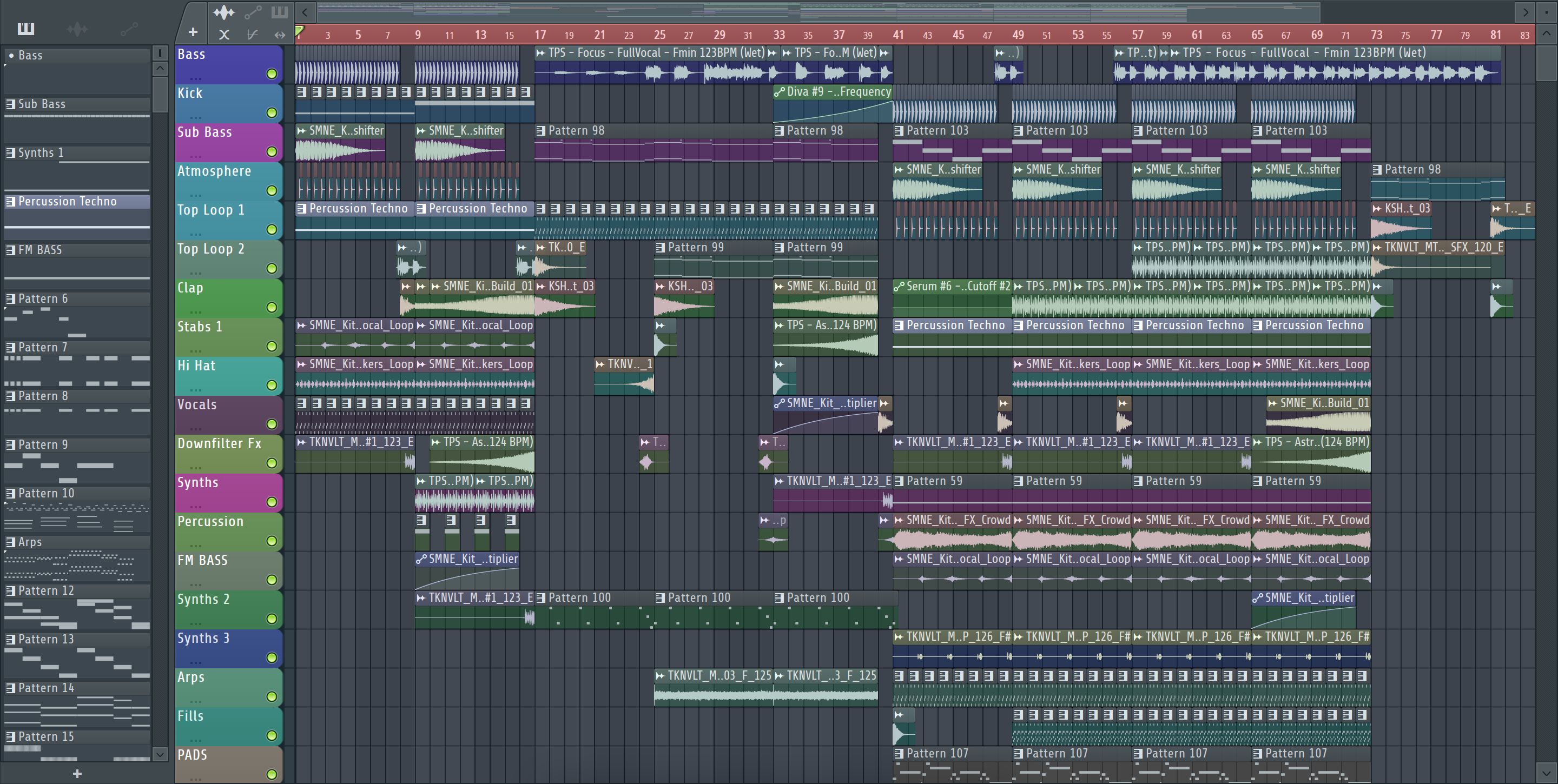Mute the Kick track
1558x784 pixels.
pyautogui.click(x=272, y=112)
